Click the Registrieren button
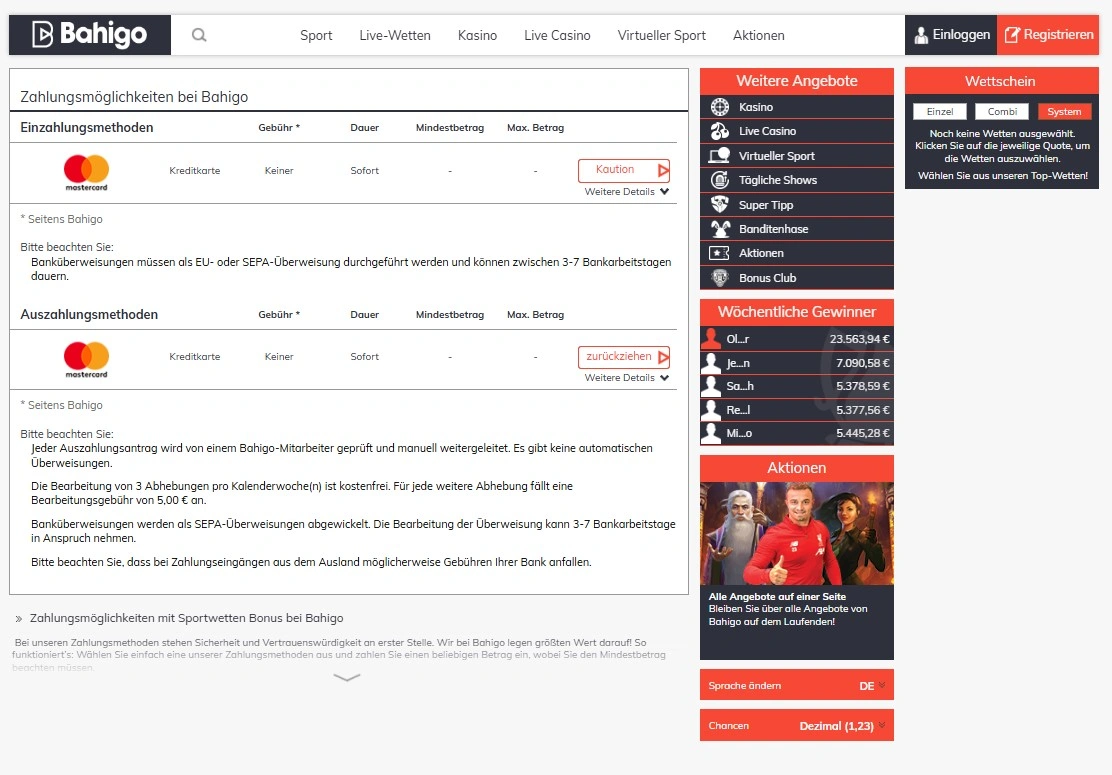This screenshot has height=775, width=1112. (1048, 35)
